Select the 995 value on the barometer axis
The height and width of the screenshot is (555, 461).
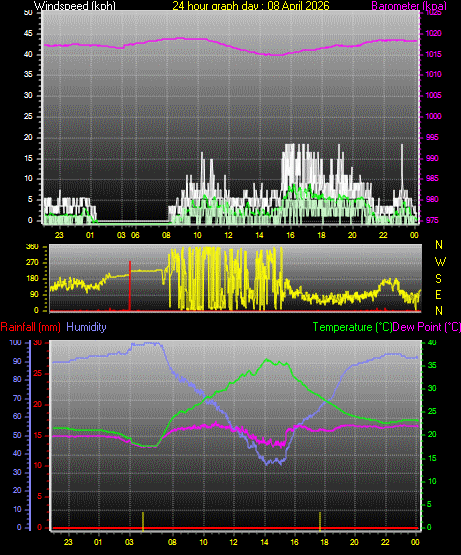pos(432,137)
